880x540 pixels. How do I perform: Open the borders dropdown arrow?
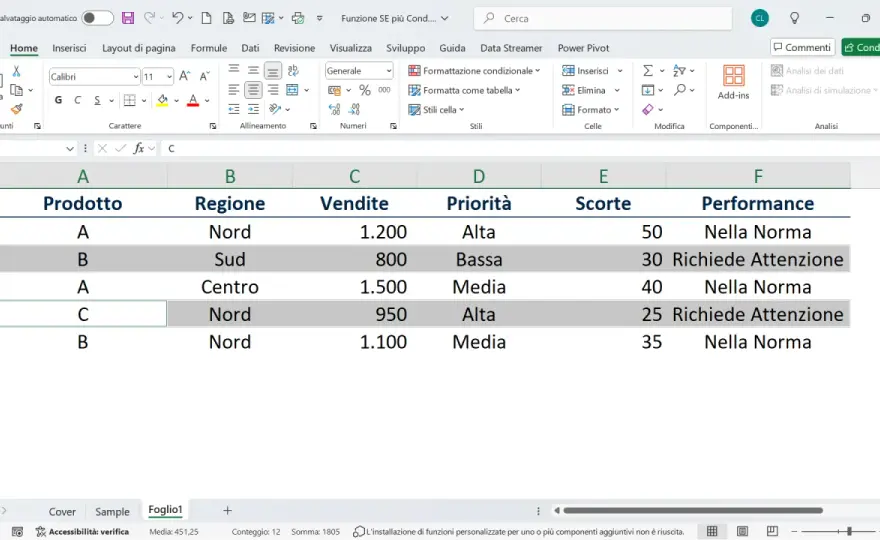tap(144, 100)
